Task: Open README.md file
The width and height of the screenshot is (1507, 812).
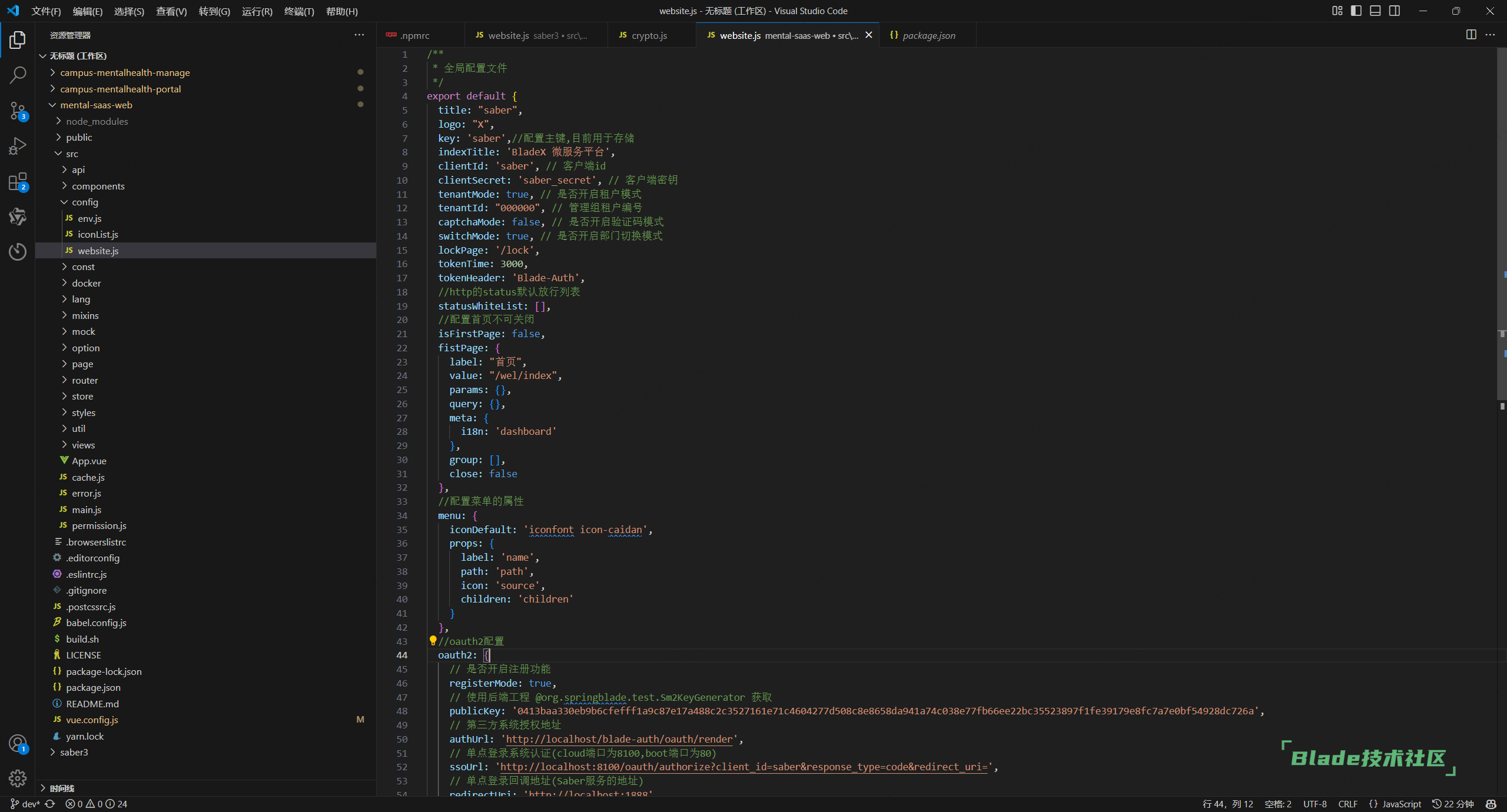Action: click(206, 704)
